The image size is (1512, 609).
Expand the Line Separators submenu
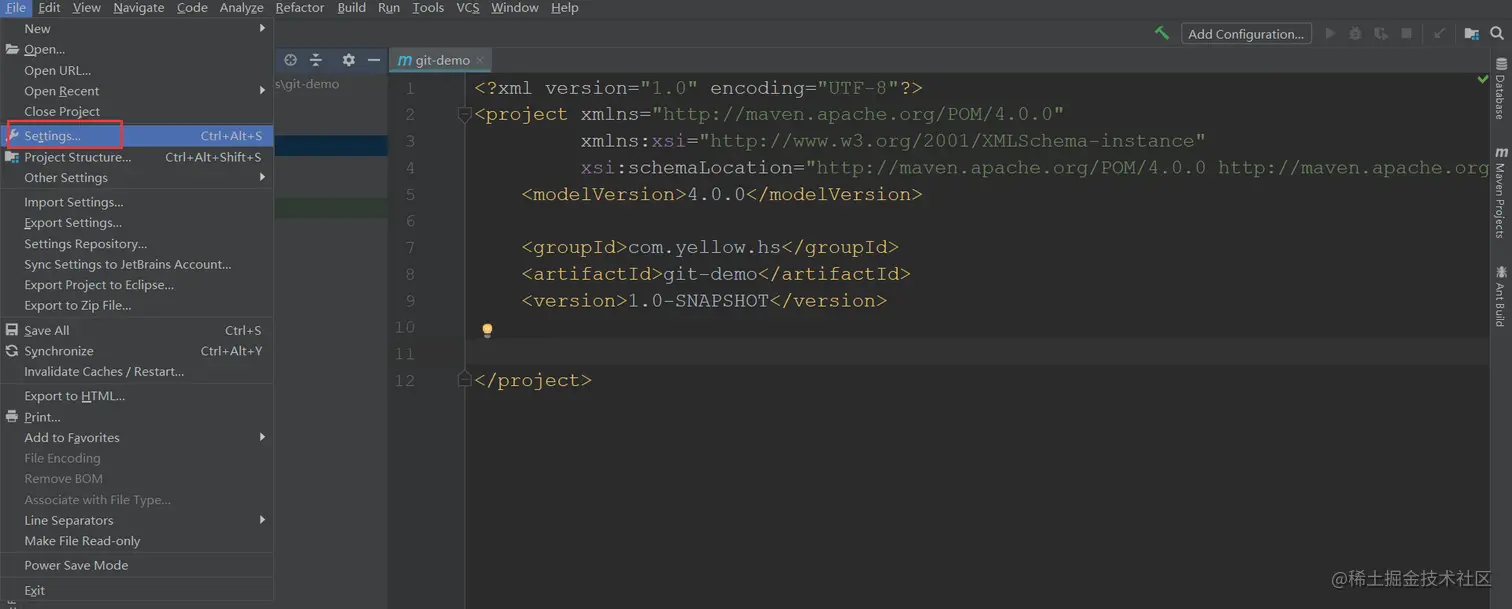[137, 520]
